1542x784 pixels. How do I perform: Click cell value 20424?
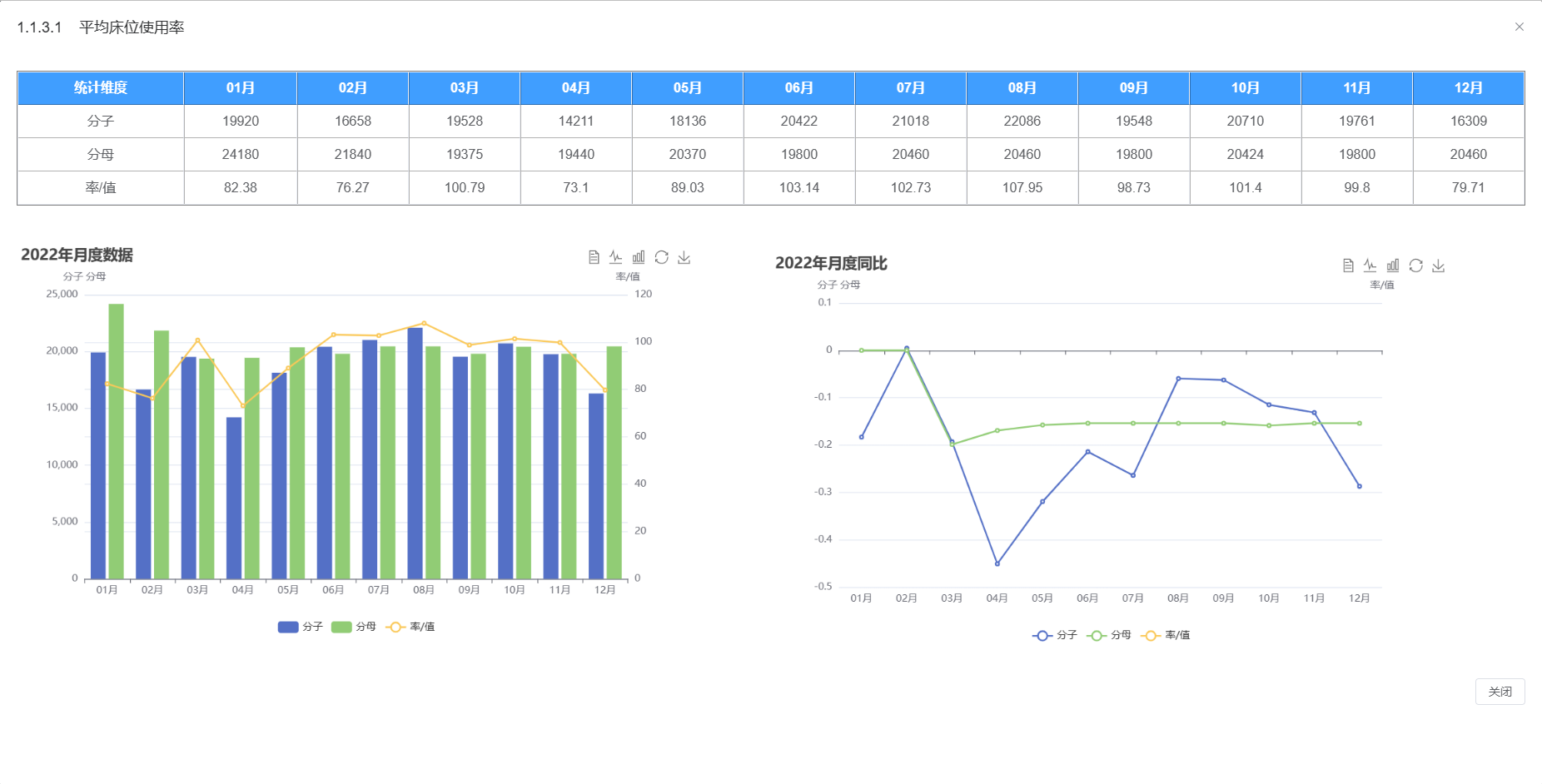[x=1246, y=154]
